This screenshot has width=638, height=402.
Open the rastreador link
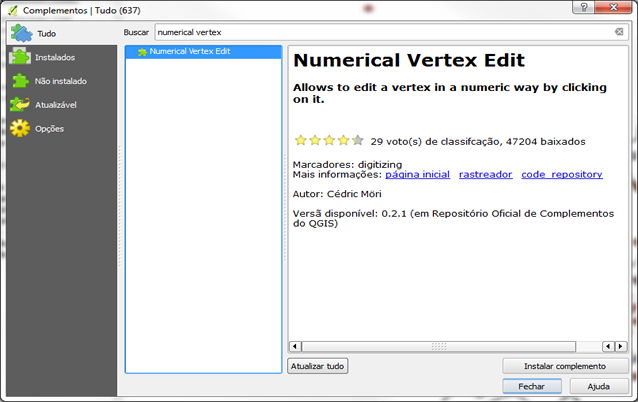click(x=485, y=174)
